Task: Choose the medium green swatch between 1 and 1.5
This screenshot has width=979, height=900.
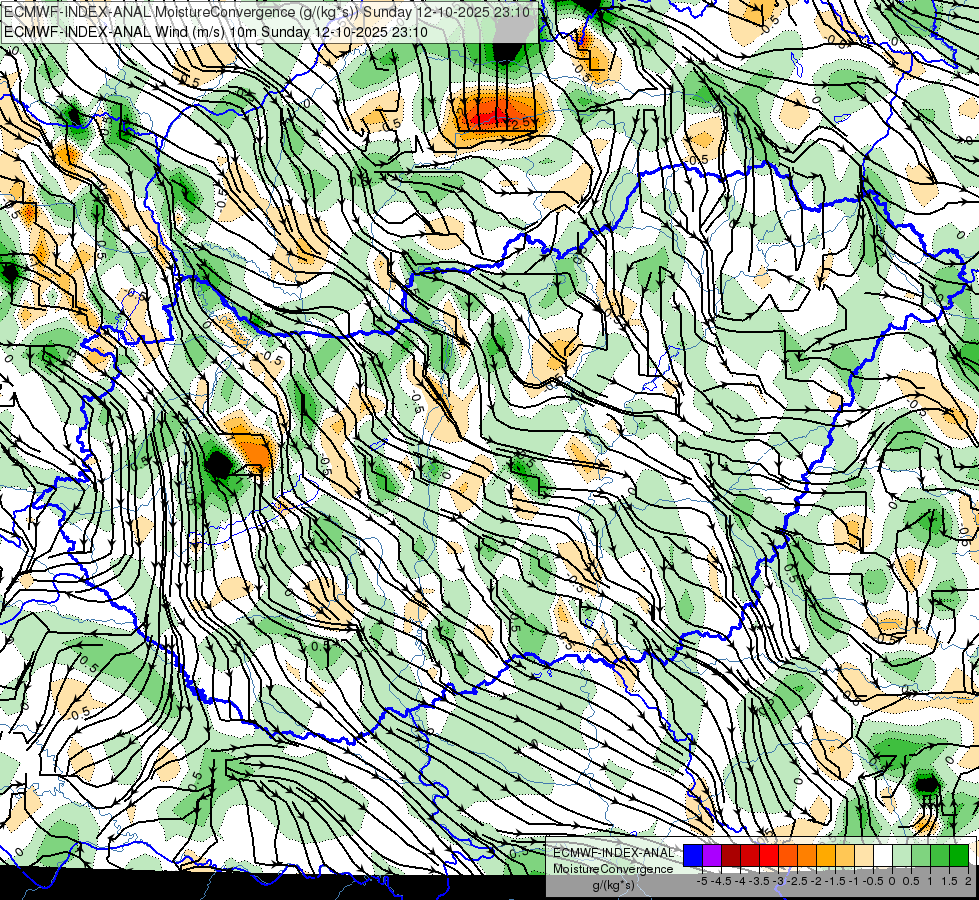Action: 940,855
